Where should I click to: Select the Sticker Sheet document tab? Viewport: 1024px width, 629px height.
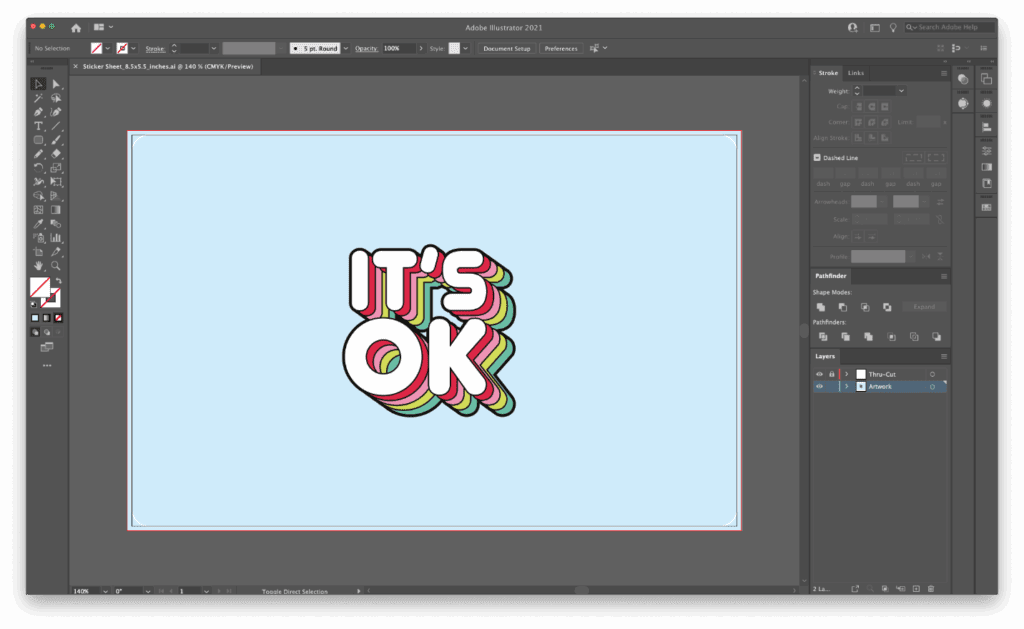pos(167,66)
